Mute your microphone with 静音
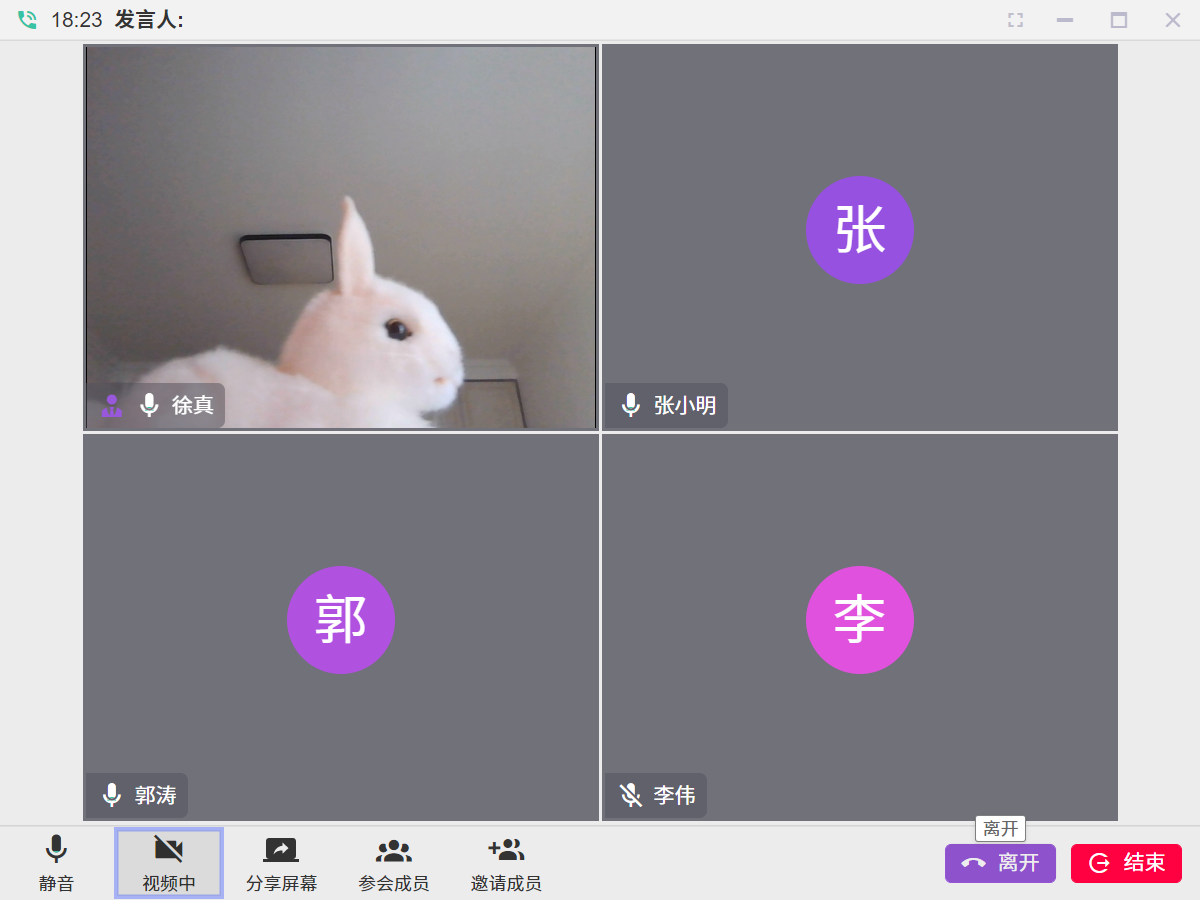 point(56,863)
